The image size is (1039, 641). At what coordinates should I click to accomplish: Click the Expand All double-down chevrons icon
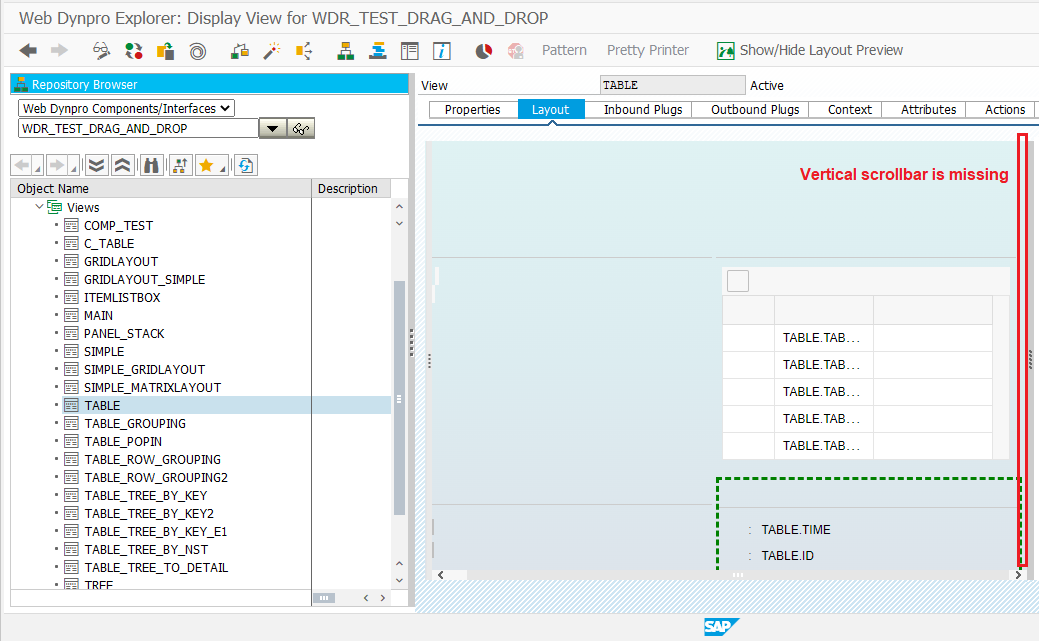(97, 165)
